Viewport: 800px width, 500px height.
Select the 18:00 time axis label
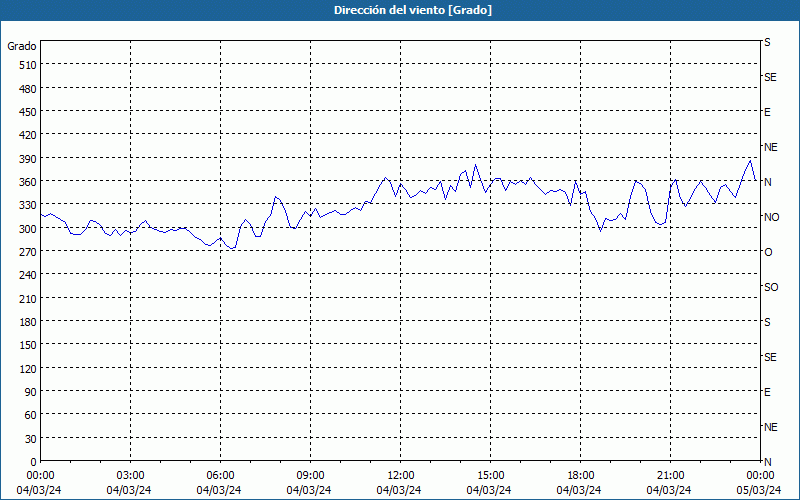(x=580, y=476)
